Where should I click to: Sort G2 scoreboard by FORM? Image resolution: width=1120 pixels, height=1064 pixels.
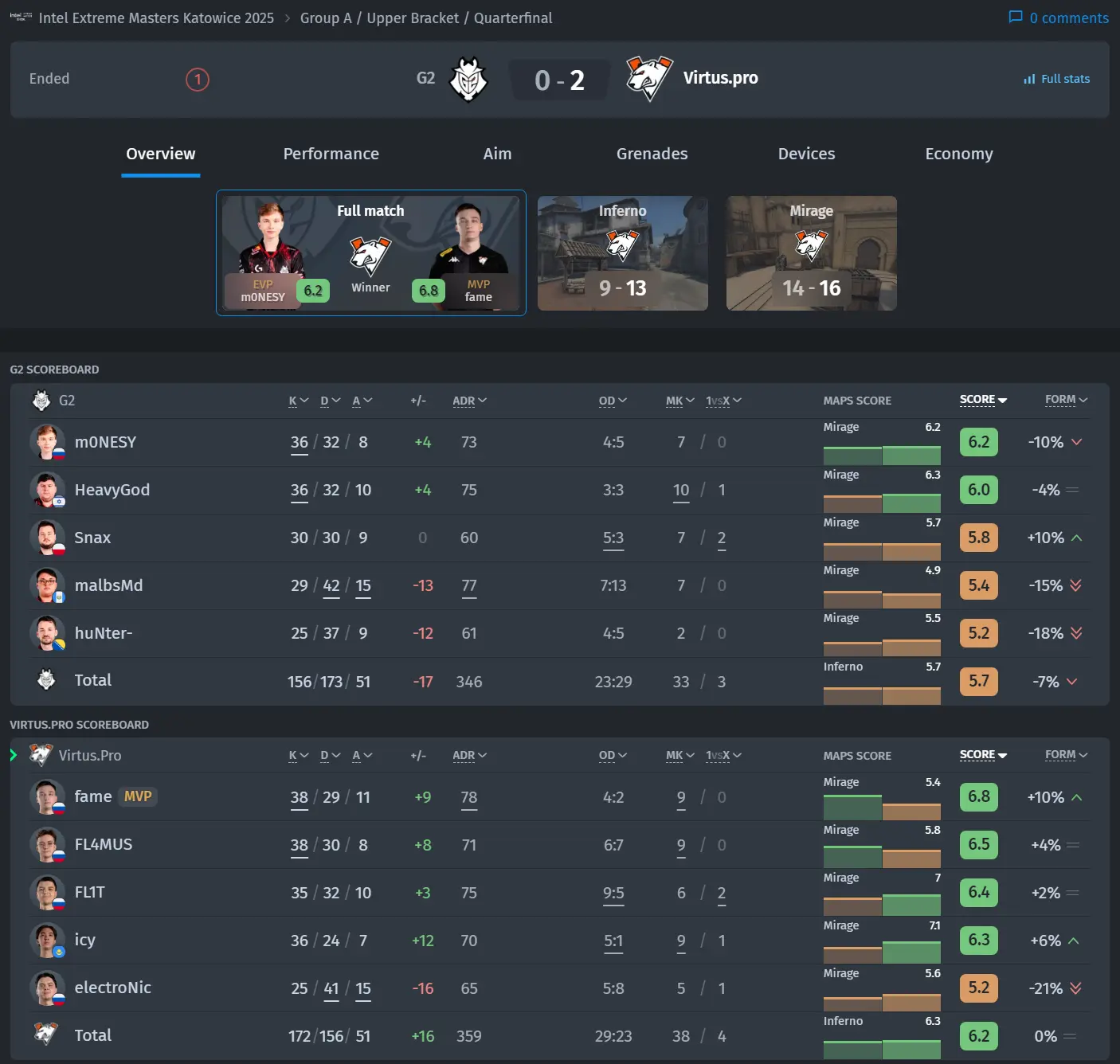(1067, 400)
